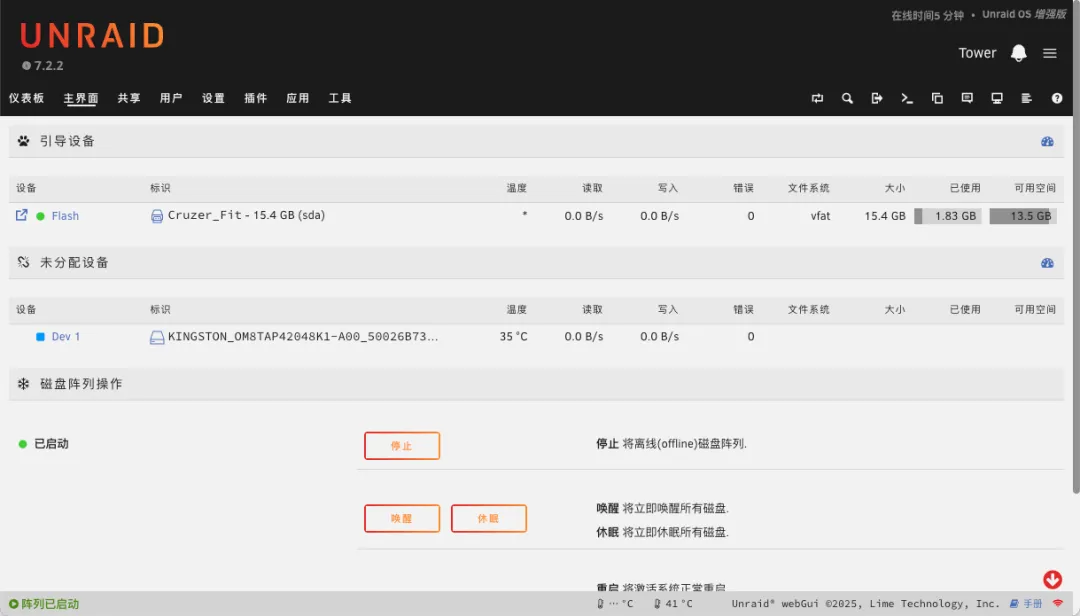1080x616 pixels.
Task: Open the 仪表板 menu tab
Action: coord(27,98)
